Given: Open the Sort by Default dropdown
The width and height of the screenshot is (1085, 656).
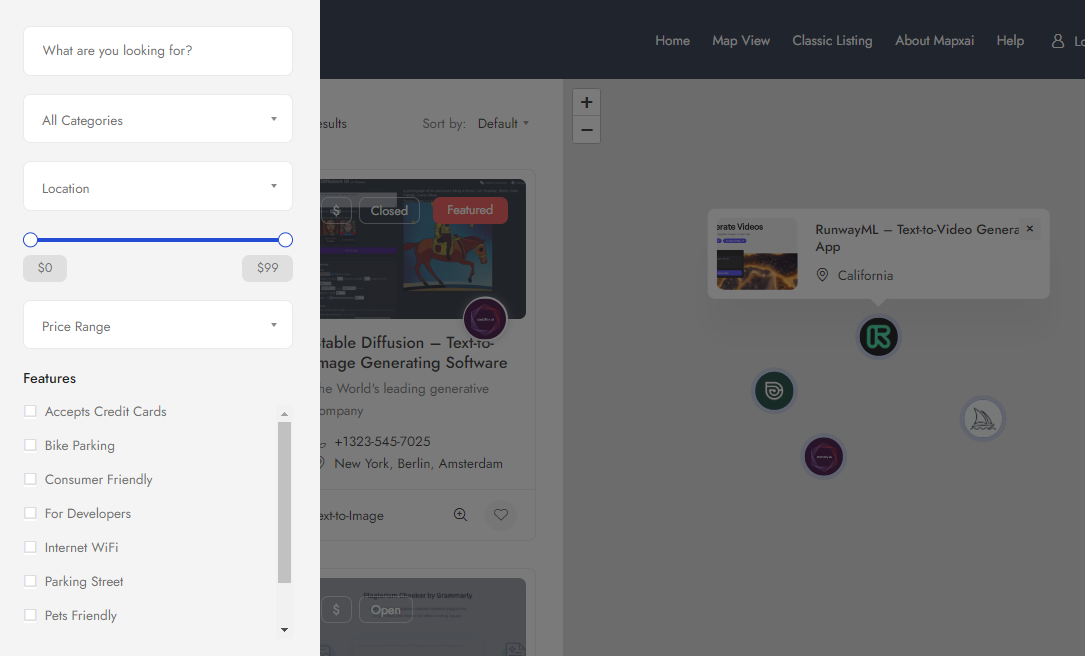Looking at the screenshot, I should point(503,123).
